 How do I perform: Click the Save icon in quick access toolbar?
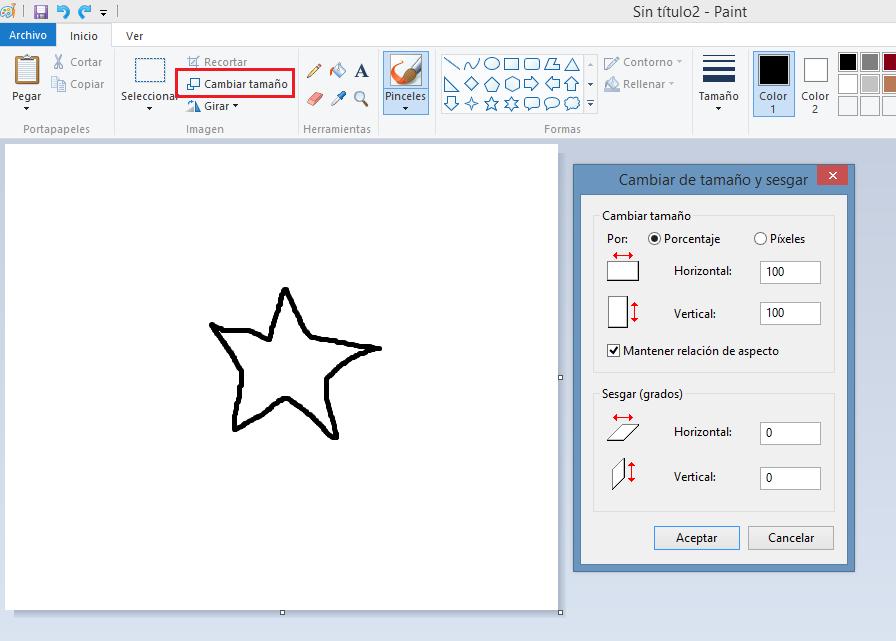[x=41, y=12]
